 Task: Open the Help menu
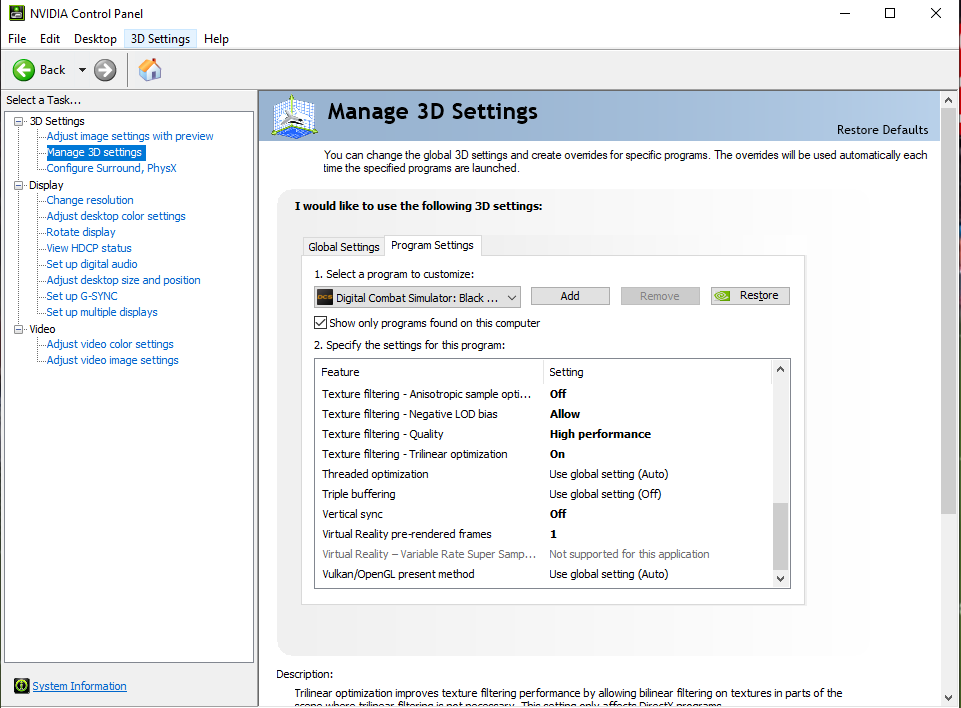coord(216,39)
